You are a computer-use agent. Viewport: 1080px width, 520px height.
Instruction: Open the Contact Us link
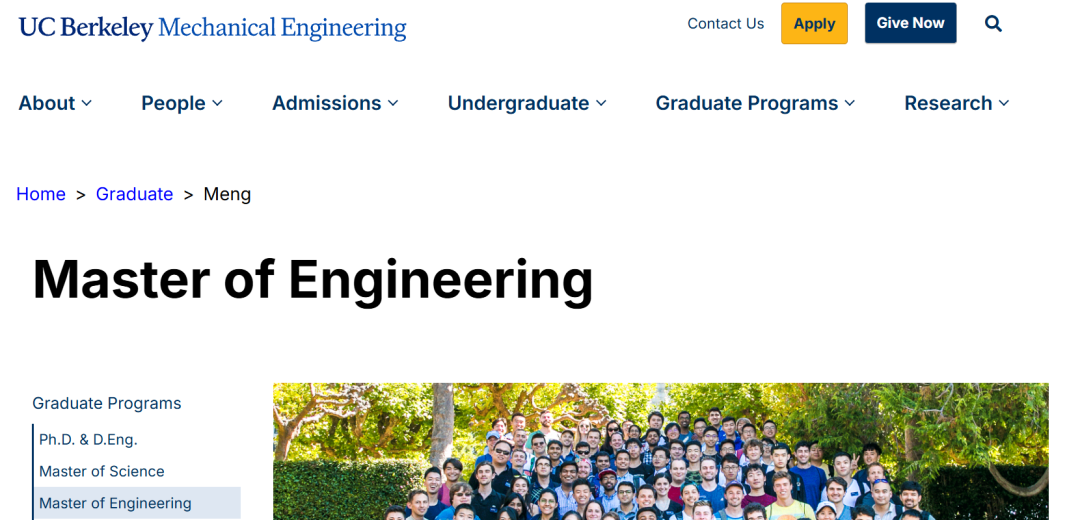[725, 23]
